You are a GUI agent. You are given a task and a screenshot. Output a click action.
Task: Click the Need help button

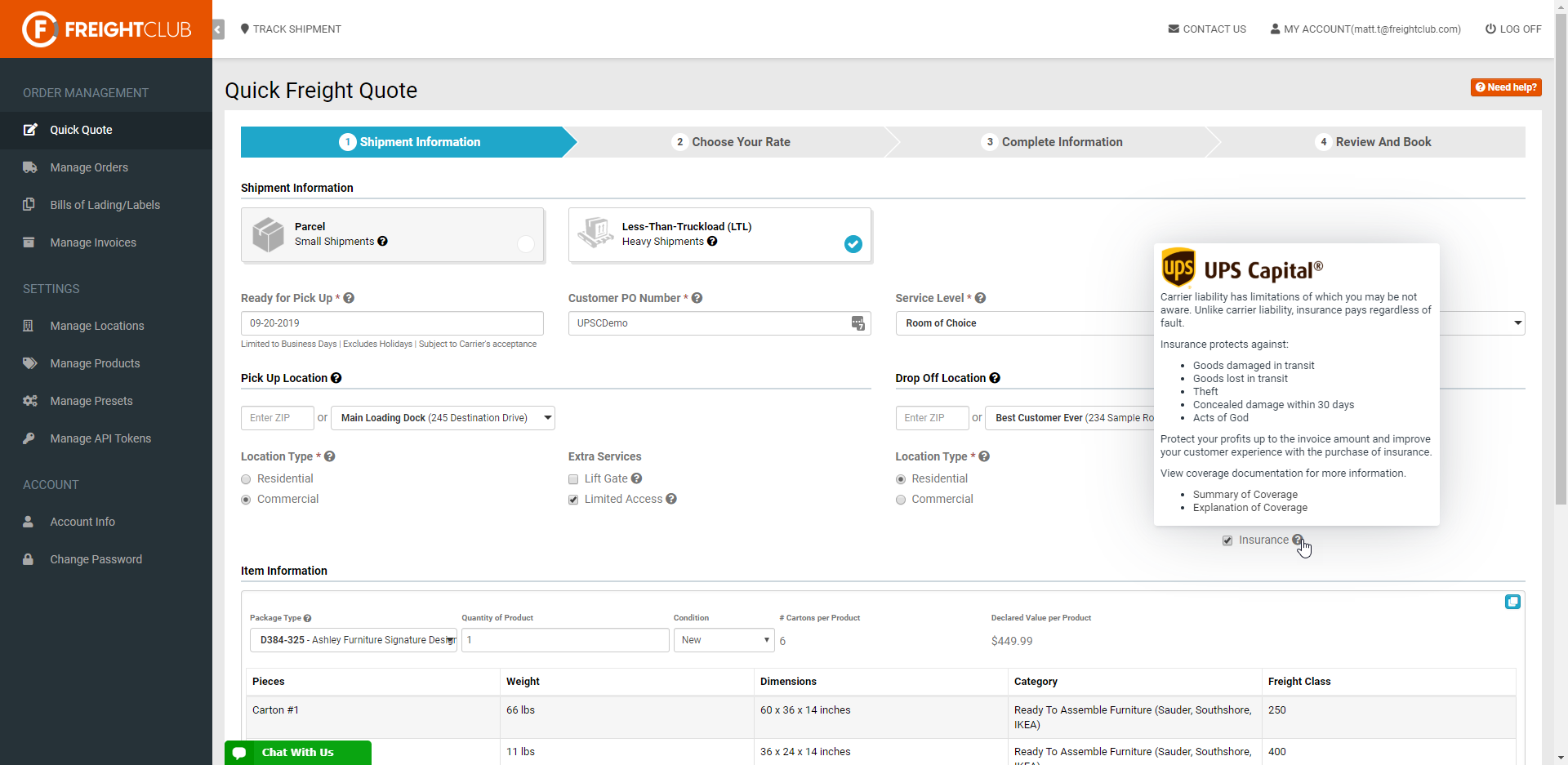coord(1507,87)
